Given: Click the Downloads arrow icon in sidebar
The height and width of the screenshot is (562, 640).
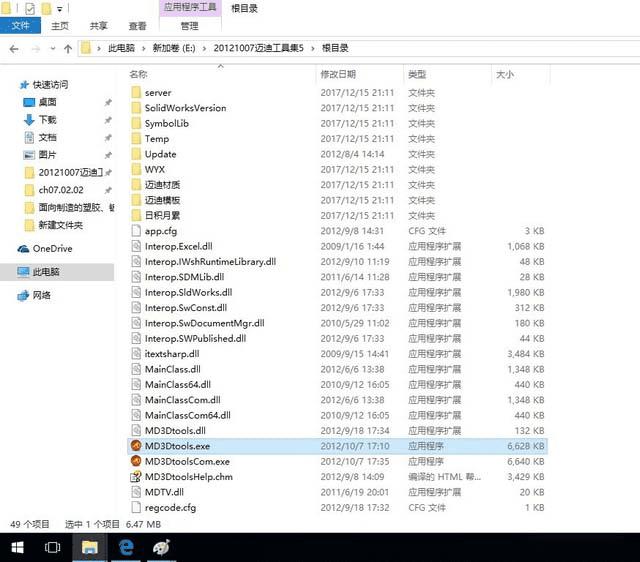Looking at the screenshot, I should [29, 120].
